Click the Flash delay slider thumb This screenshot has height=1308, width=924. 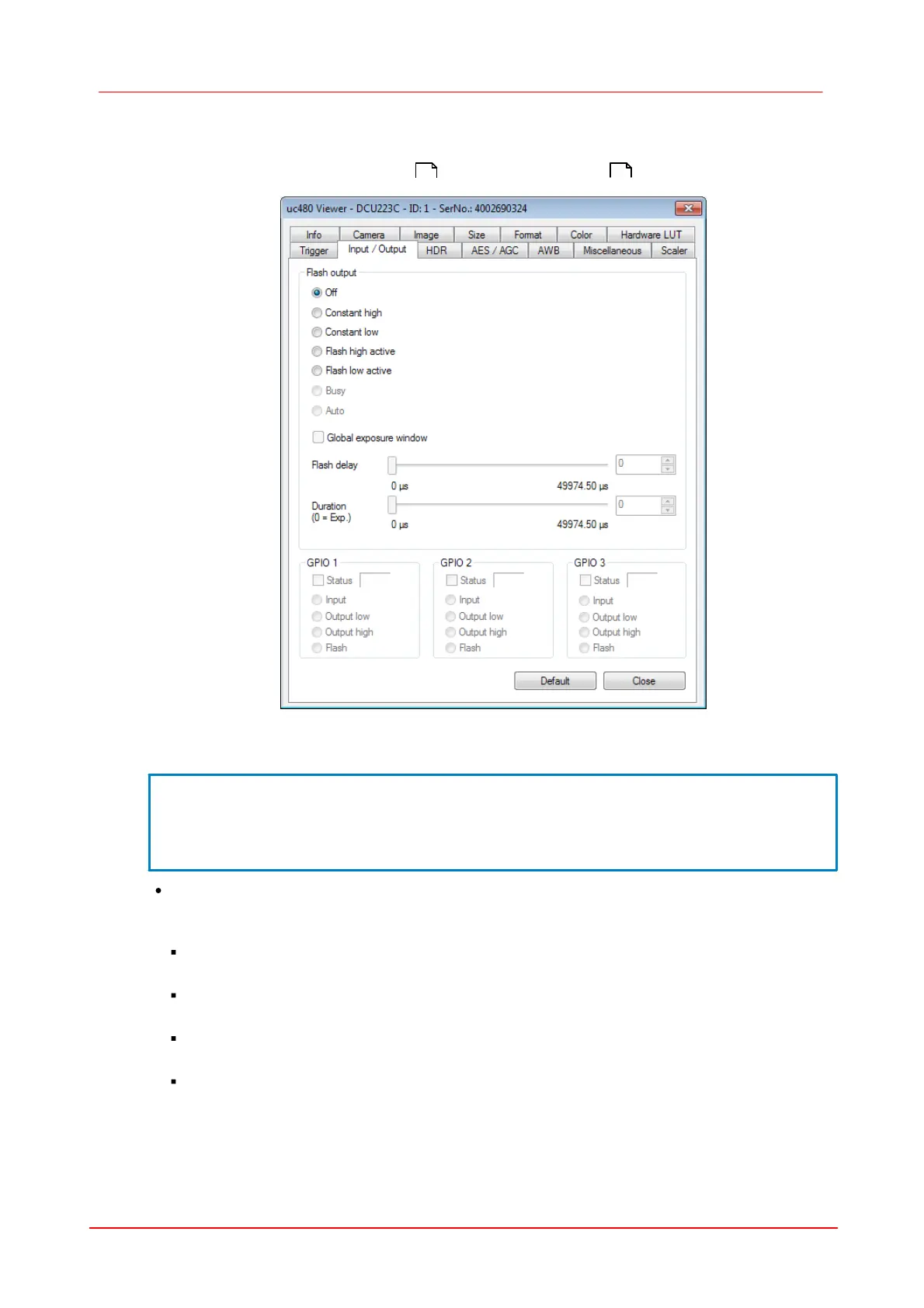point(392,465)
